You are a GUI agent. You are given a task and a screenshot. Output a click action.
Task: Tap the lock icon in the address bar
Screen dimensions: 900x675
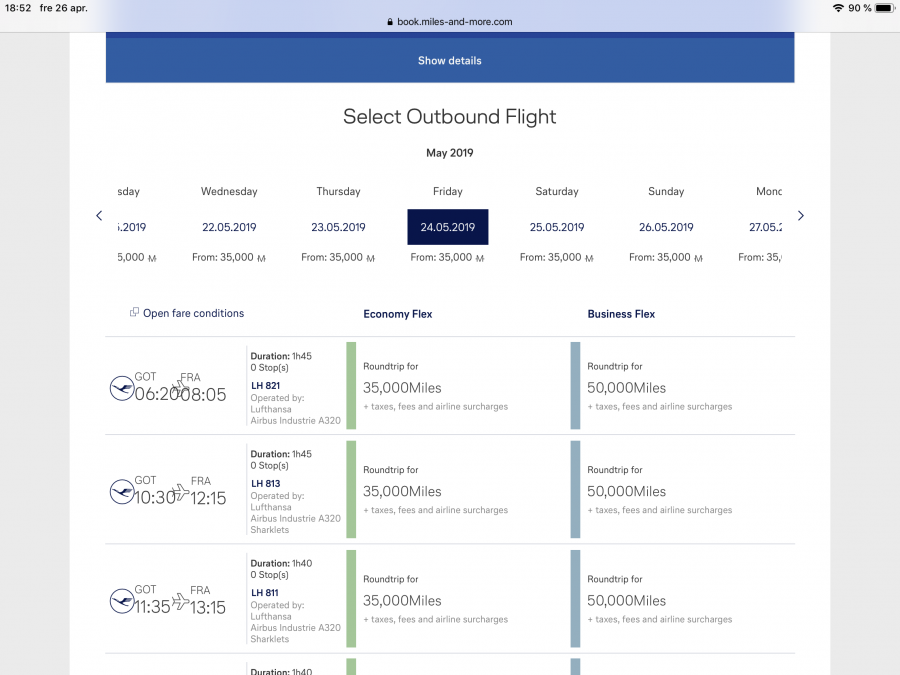389,22
